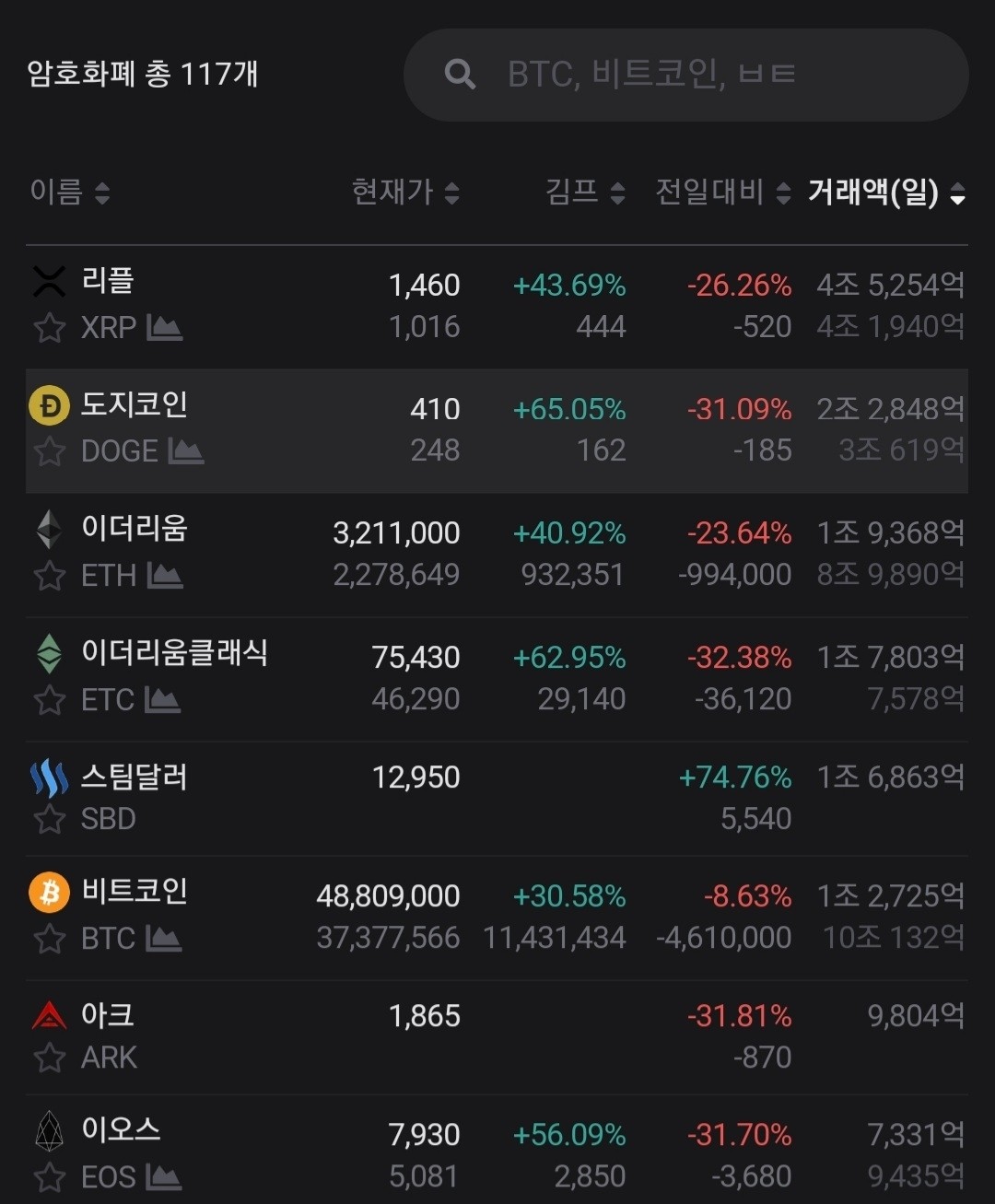Toggle the favorite star for 도지코인
Screen dimensions: 995x1204
(49, 451)
